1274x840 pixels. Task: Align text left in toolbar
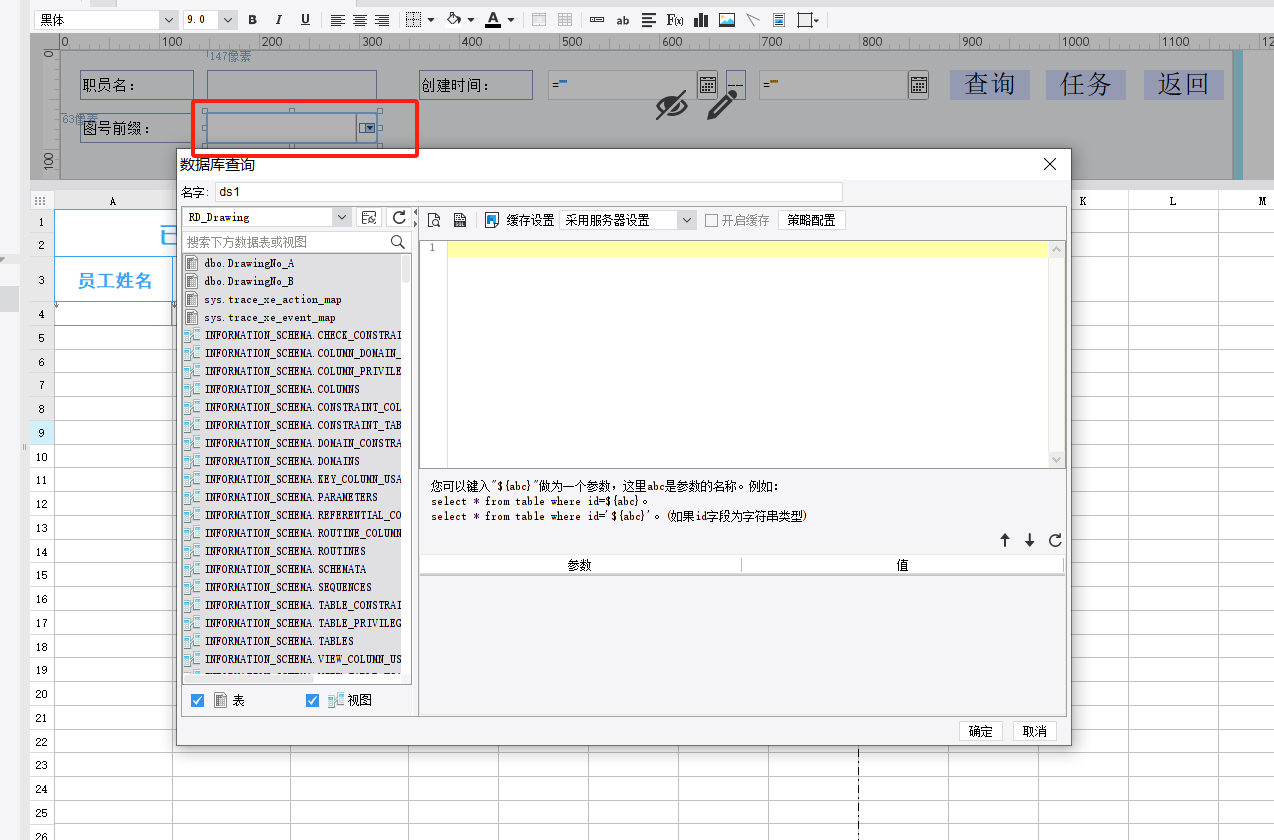point(338,20)
